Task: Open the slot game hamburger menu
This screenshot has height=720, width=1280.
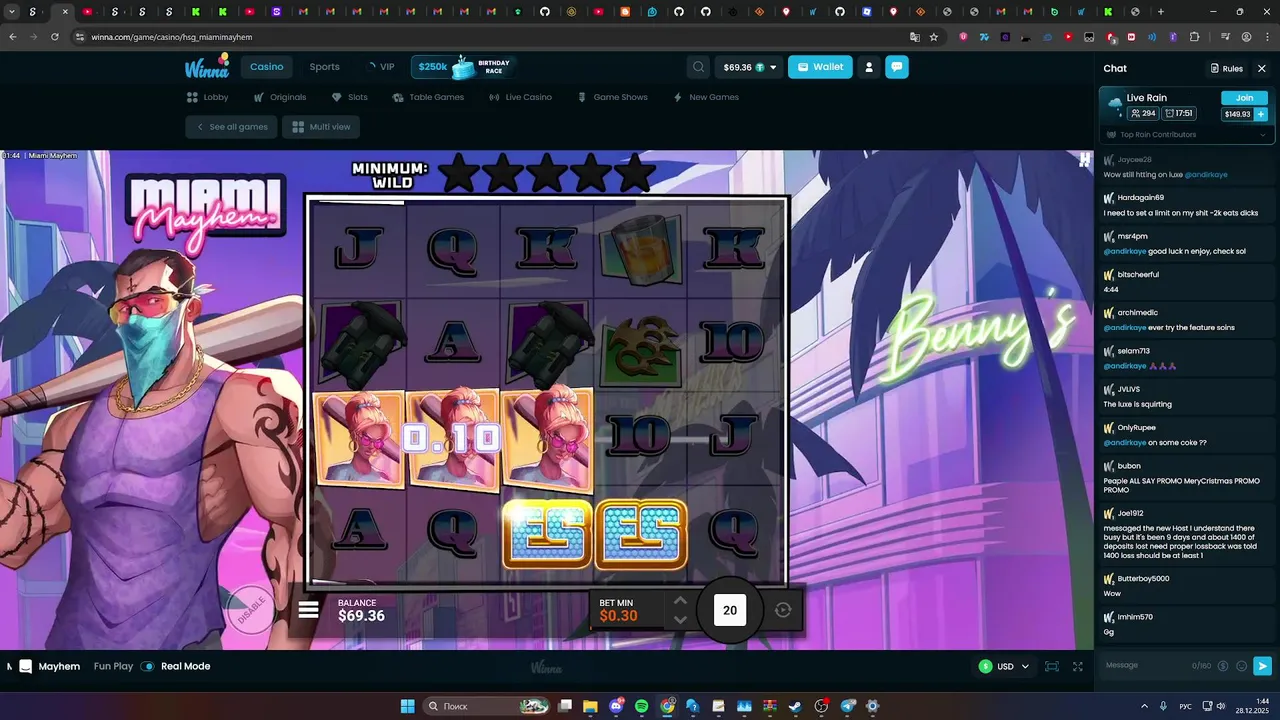Action: pyautogui.click(x=308, y=609)
